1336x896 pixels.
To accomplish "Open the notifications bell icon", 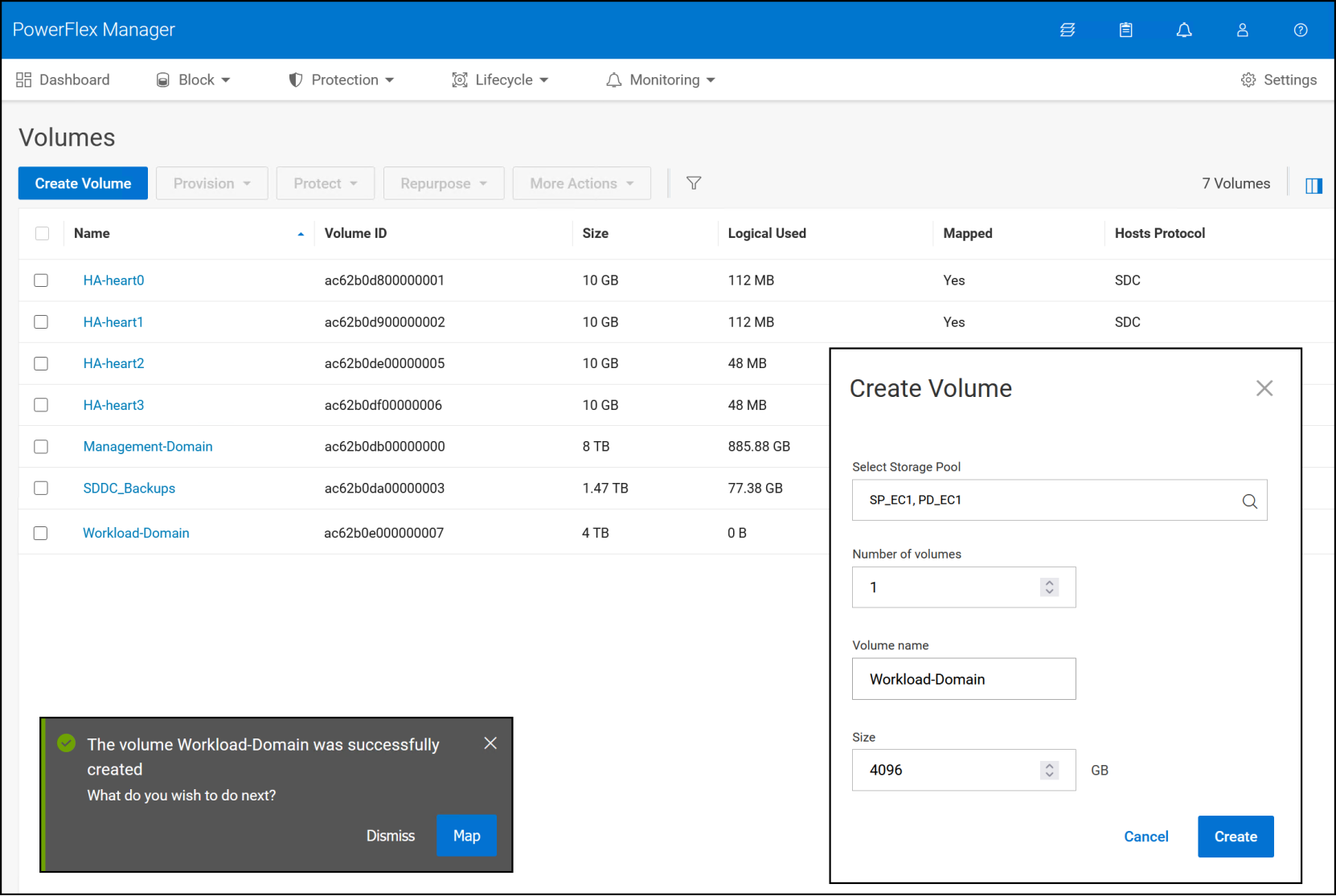I will 1184,30.
